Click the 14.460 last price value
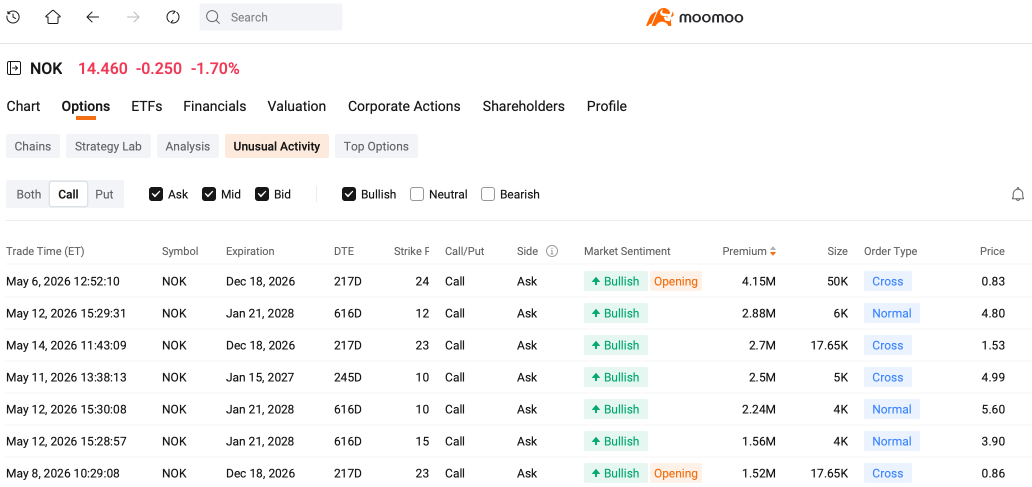The width and height of the screenshot is (1032, 487). coord(103,68)
